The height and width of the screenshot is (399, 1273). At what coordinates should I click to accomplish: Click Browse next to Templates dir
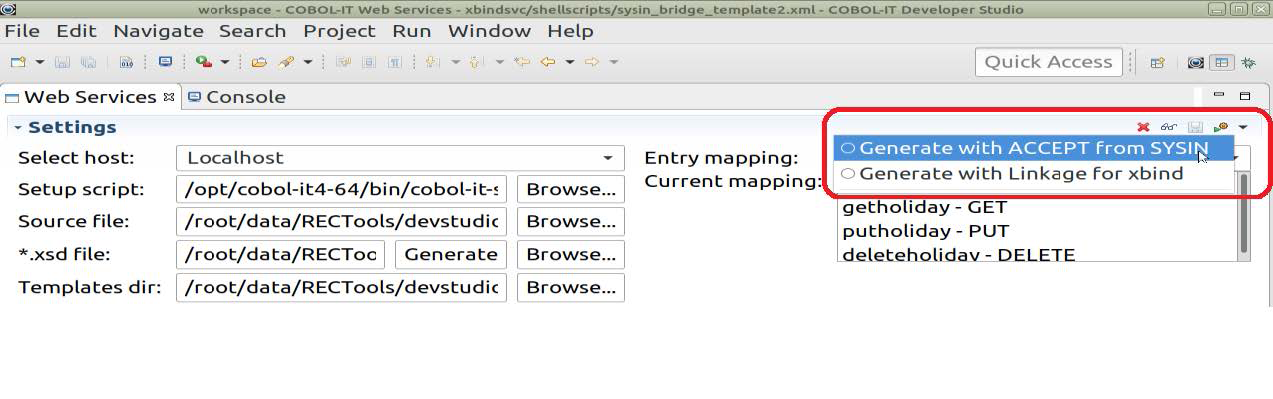pyautogui.click(x=571, y=288)
